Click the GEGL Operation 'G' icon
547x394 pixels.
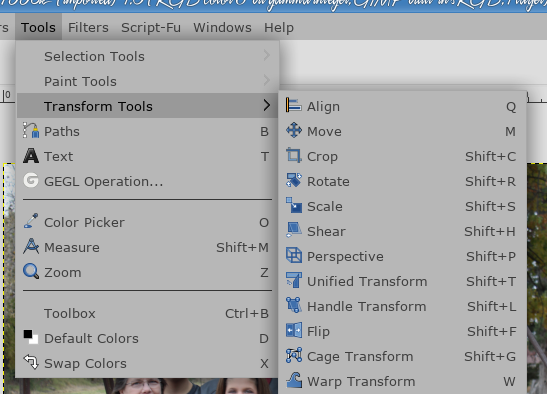[31, 181]
